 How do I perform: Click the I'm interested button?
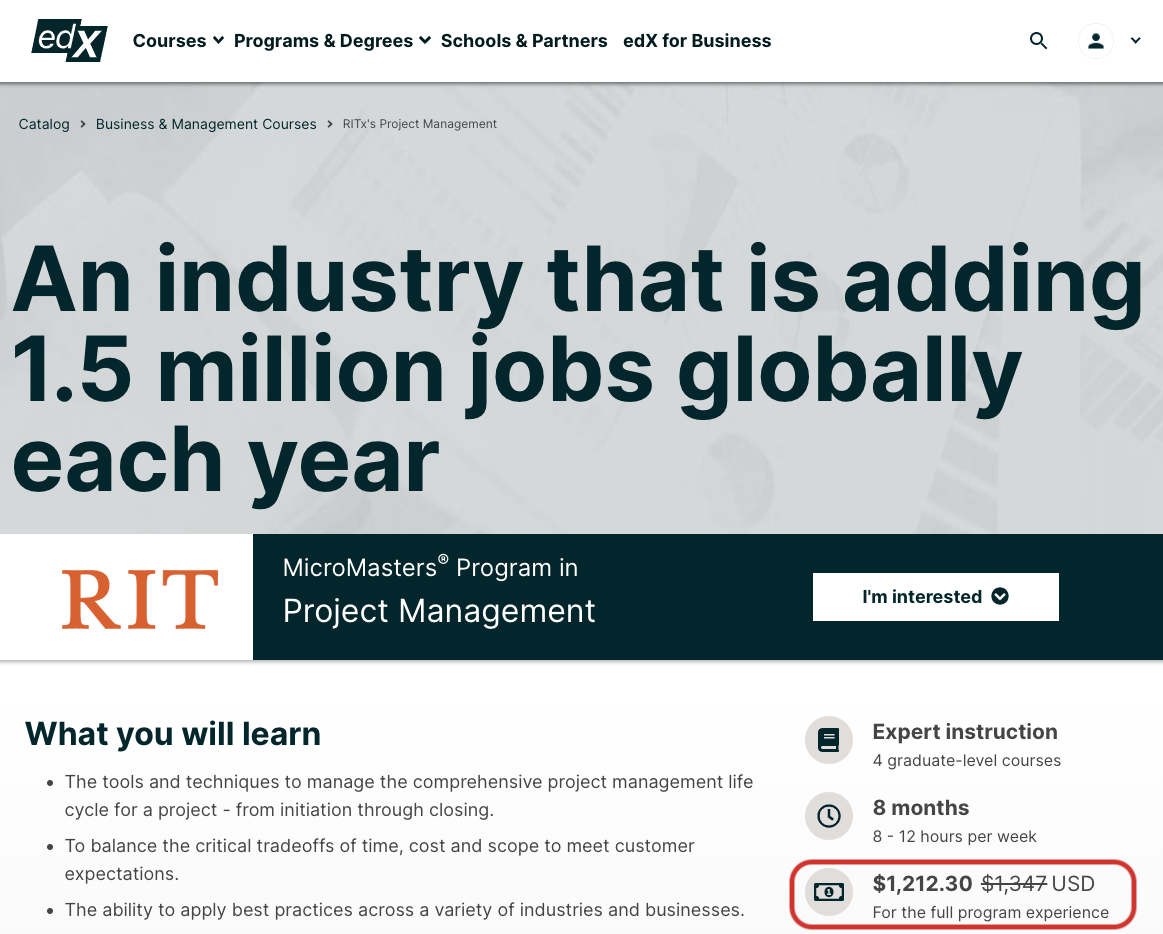tap(935, 596)
